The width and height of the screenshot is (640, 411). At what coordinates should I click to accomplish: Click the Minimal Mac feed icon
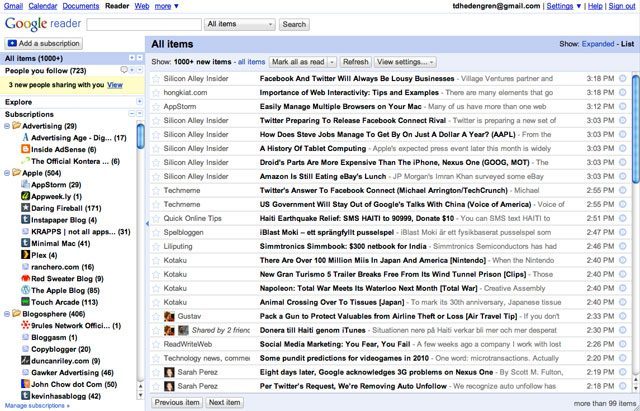click(25, 243)
